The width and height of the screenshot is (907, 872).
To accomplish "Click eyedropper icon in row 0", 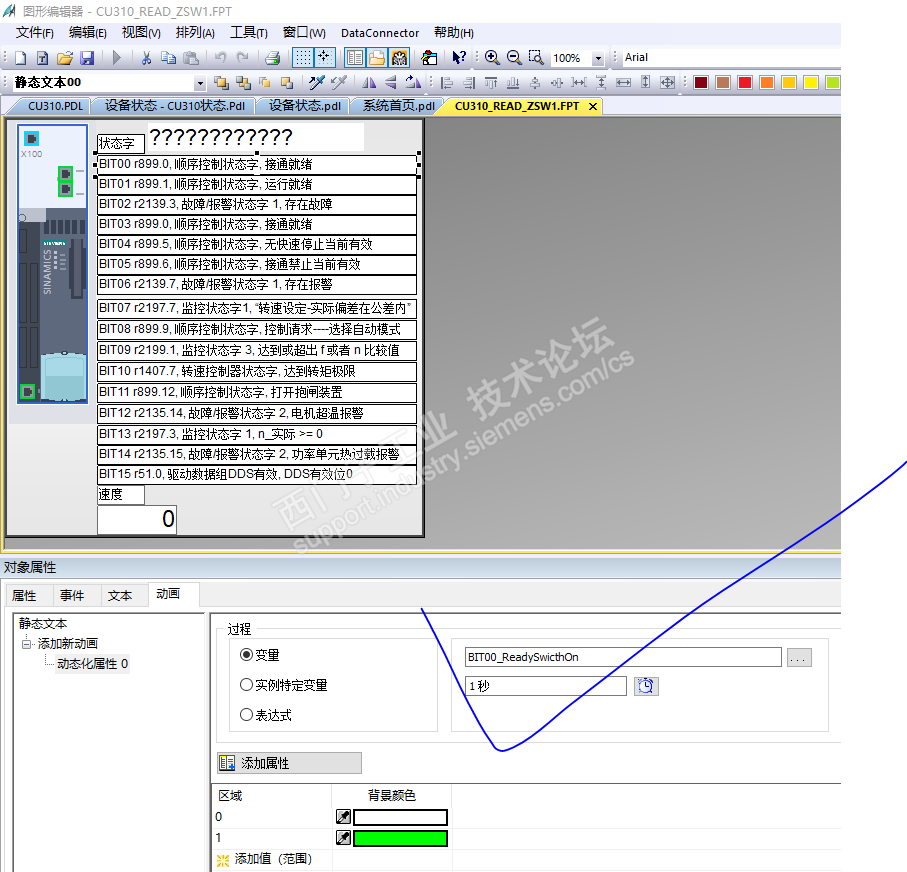I will coord(343,817).
